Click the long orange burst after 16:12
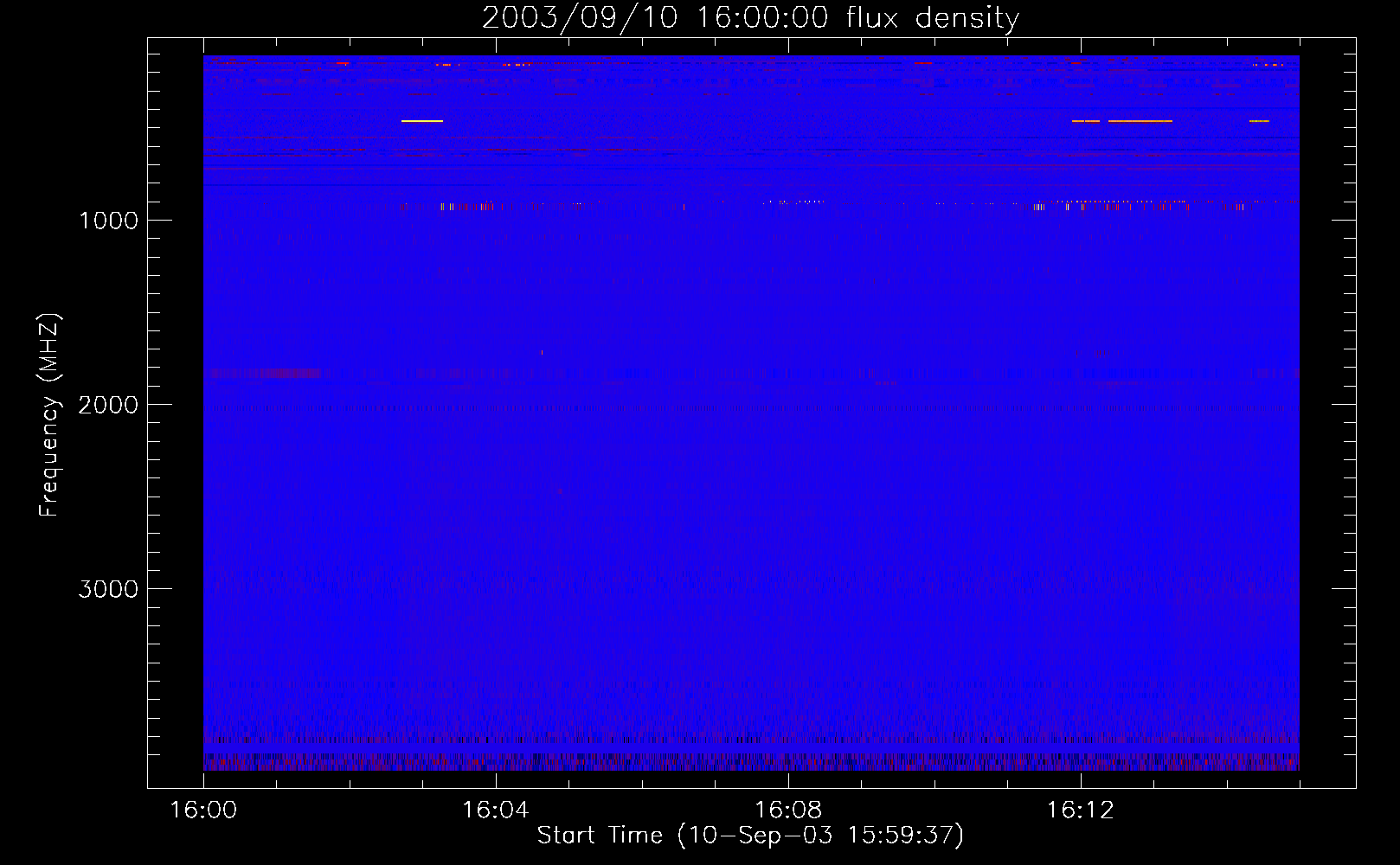This screenshot has height=865, width=1400. pos(1140,121)
